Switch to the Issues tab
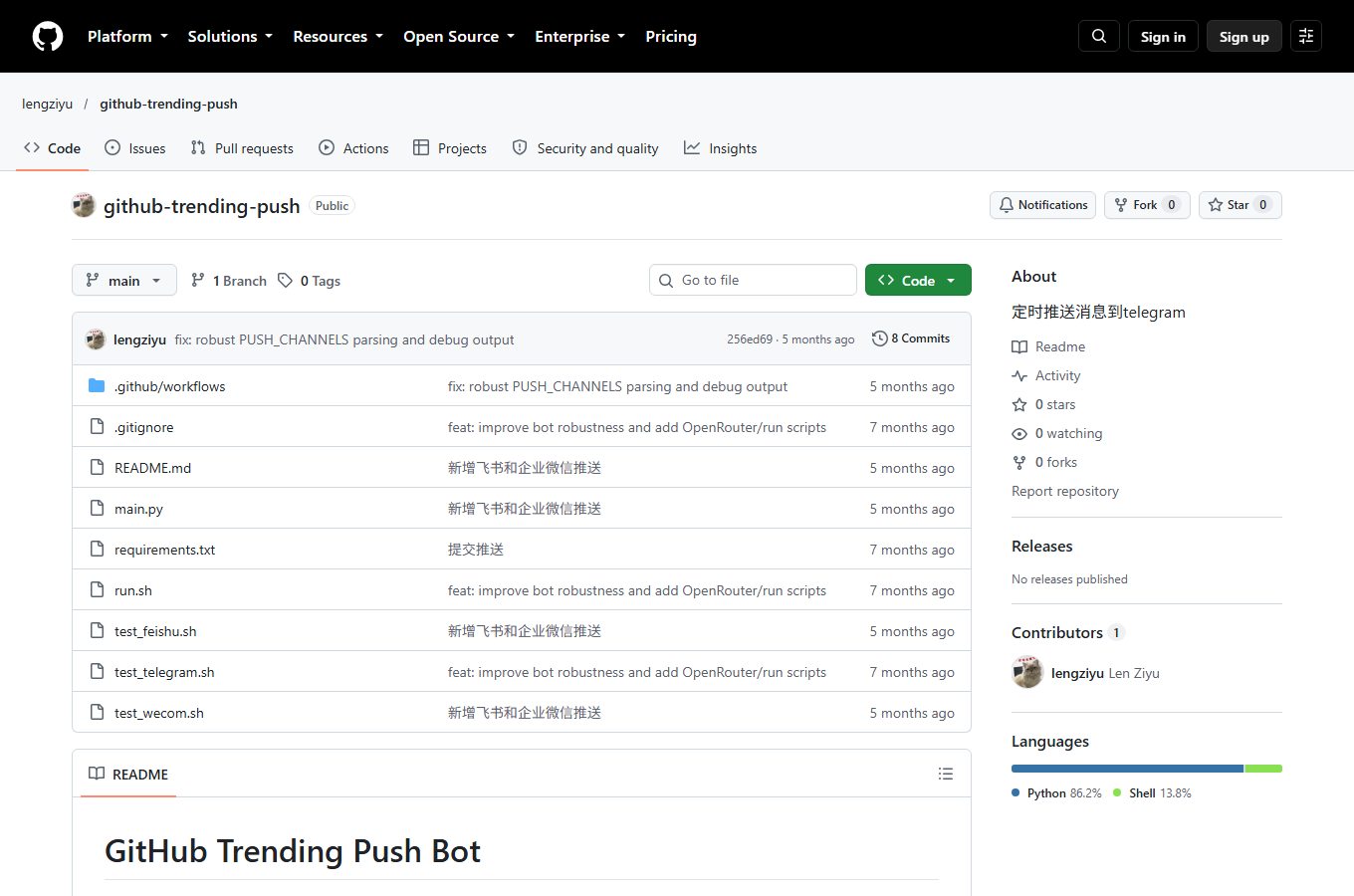 click(135, 148)
